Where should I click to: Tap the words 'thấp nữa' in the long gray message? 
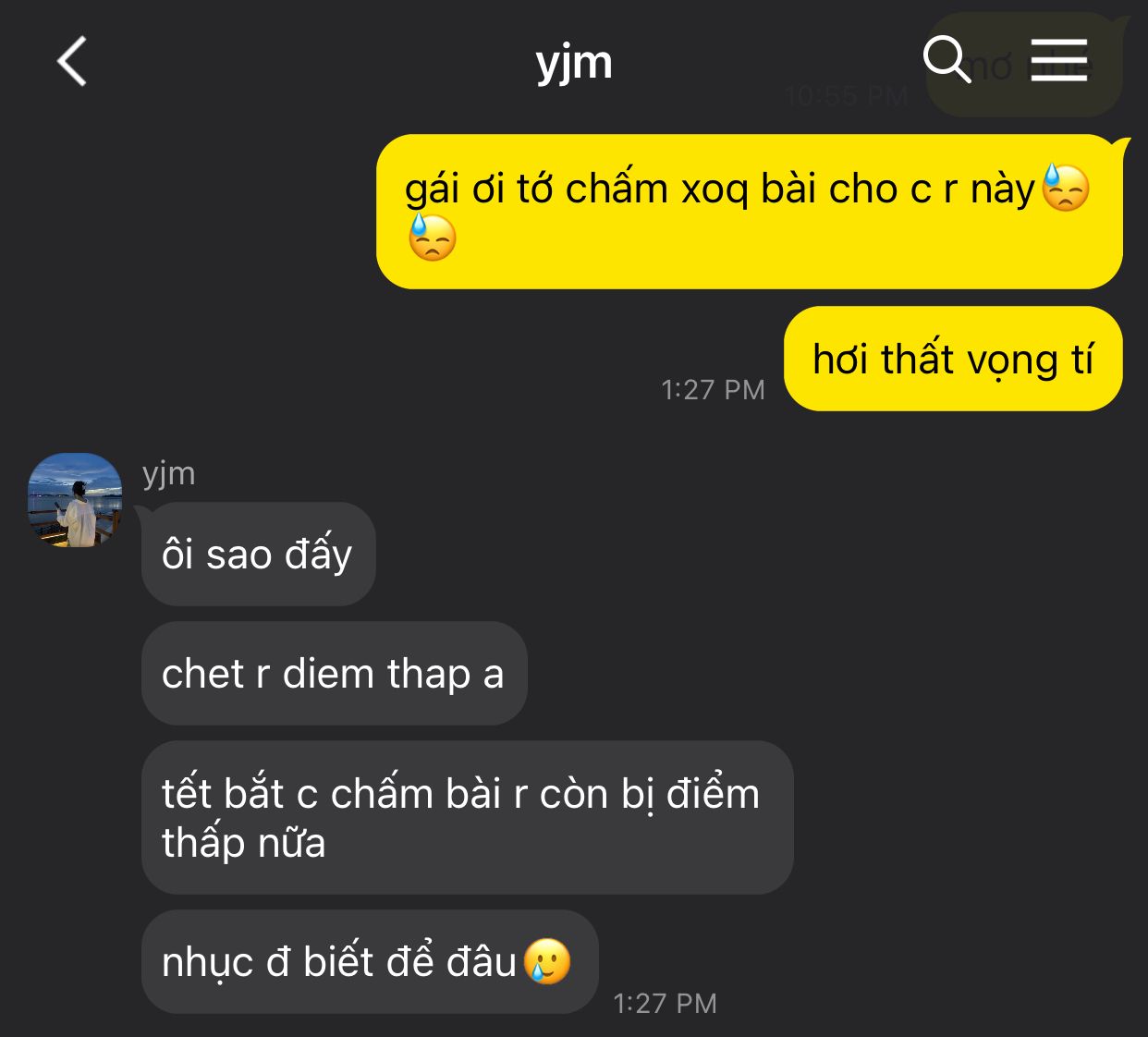point(244,843)
